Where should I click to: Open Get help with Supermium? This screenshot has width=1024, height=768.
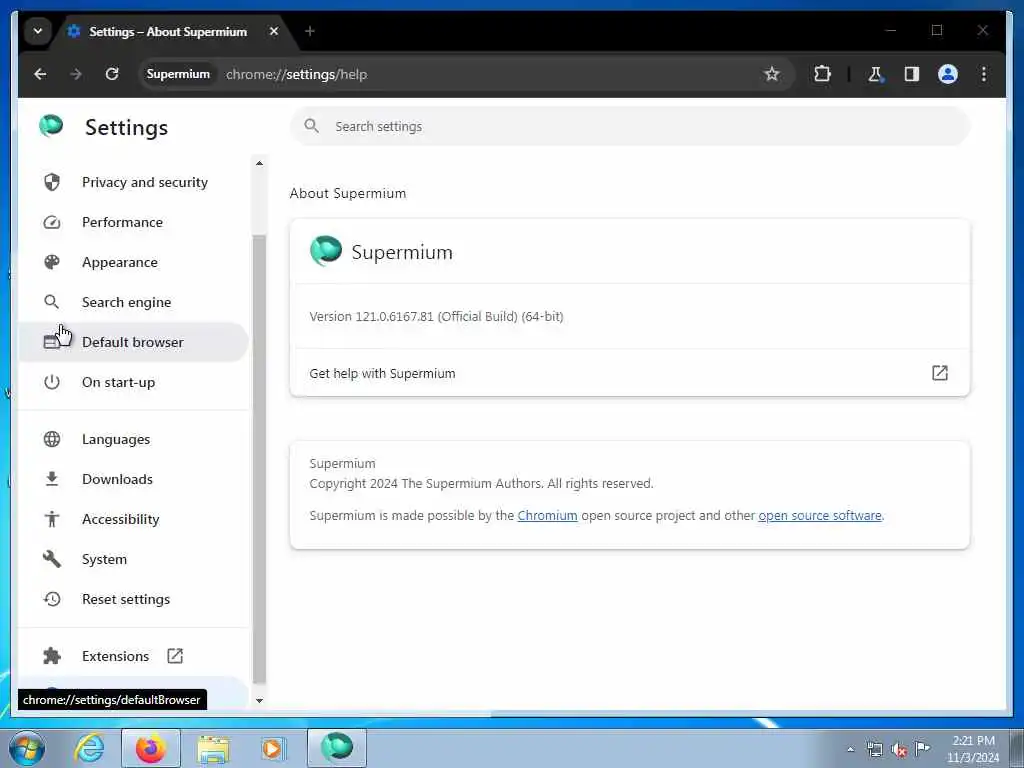pos(630,373)
